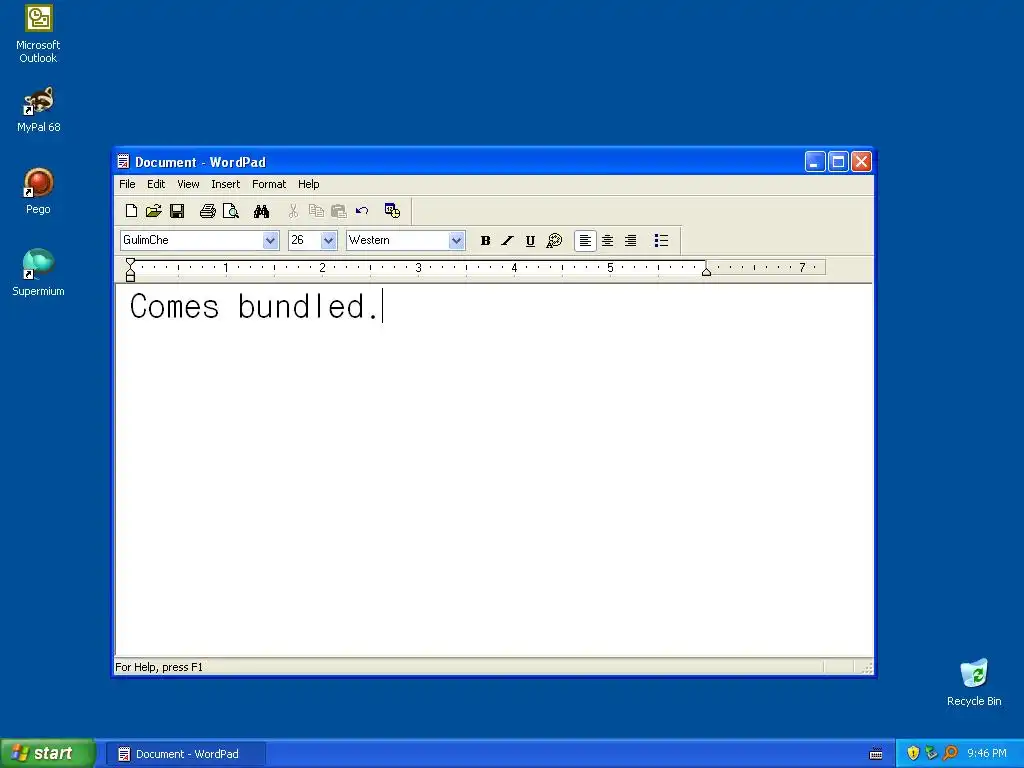Click into the font size field showing 26
Image resolution: width=1024 pixels, height=768 pixels.
(x=304, y=240)
